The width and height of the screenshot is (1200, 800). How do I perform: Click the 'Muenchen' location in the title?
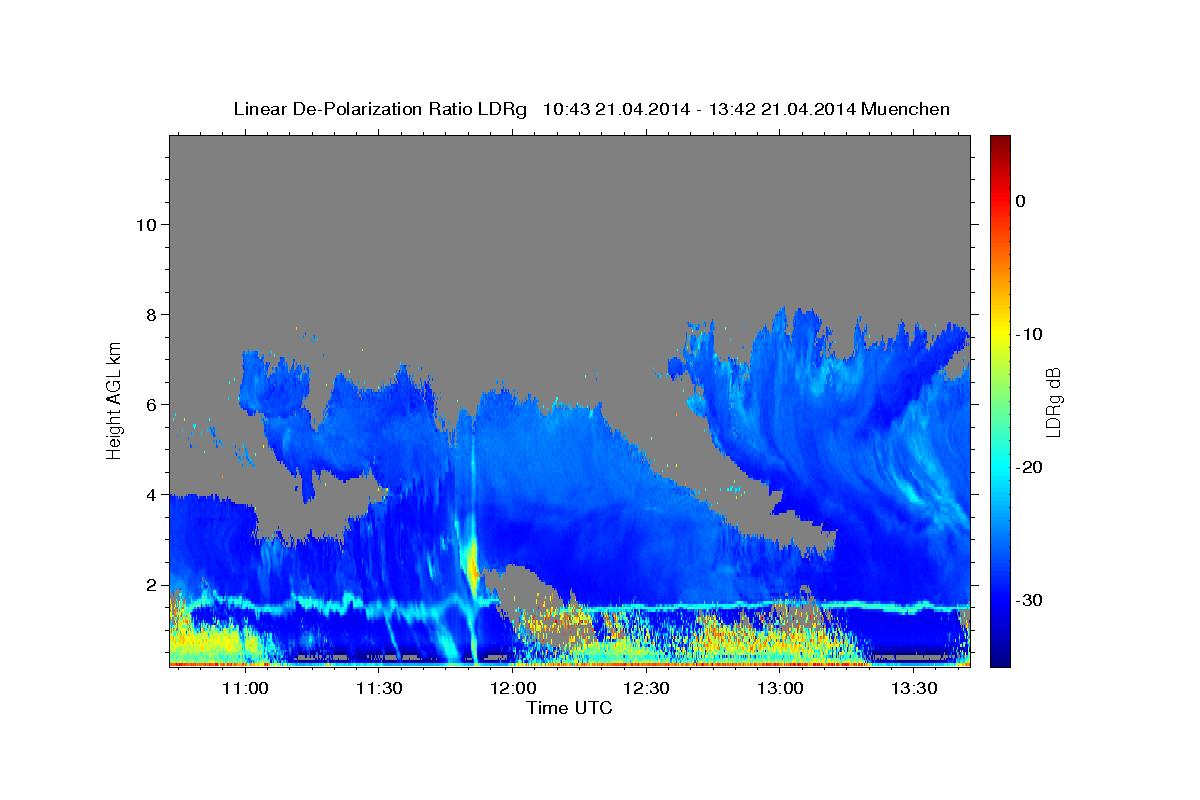point(905,109)
